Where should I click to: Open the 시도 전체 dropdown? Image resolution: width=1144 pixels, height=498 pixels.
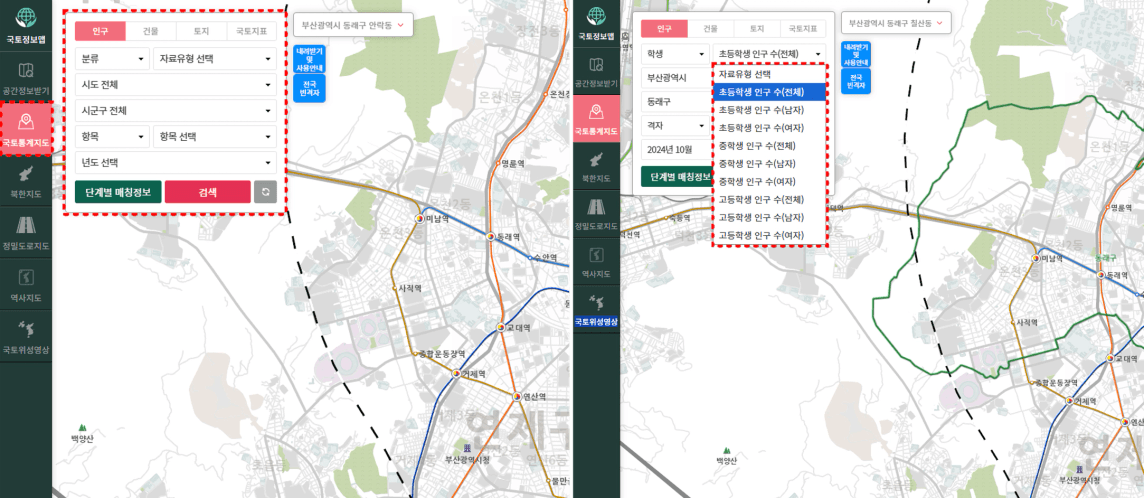(x=175, y=85)
